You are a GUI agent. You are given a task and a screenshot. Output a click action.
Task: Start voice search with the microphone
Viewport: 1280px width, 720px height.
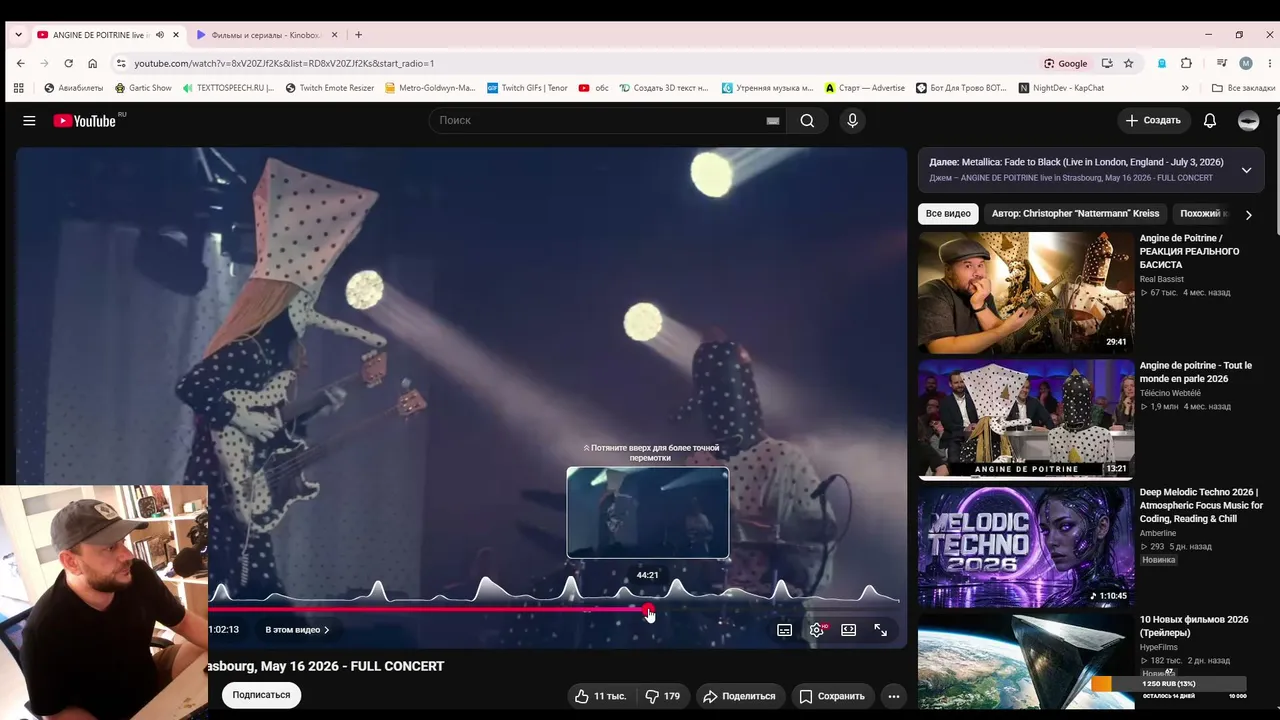pyautogui.click(x=852, y=121)
